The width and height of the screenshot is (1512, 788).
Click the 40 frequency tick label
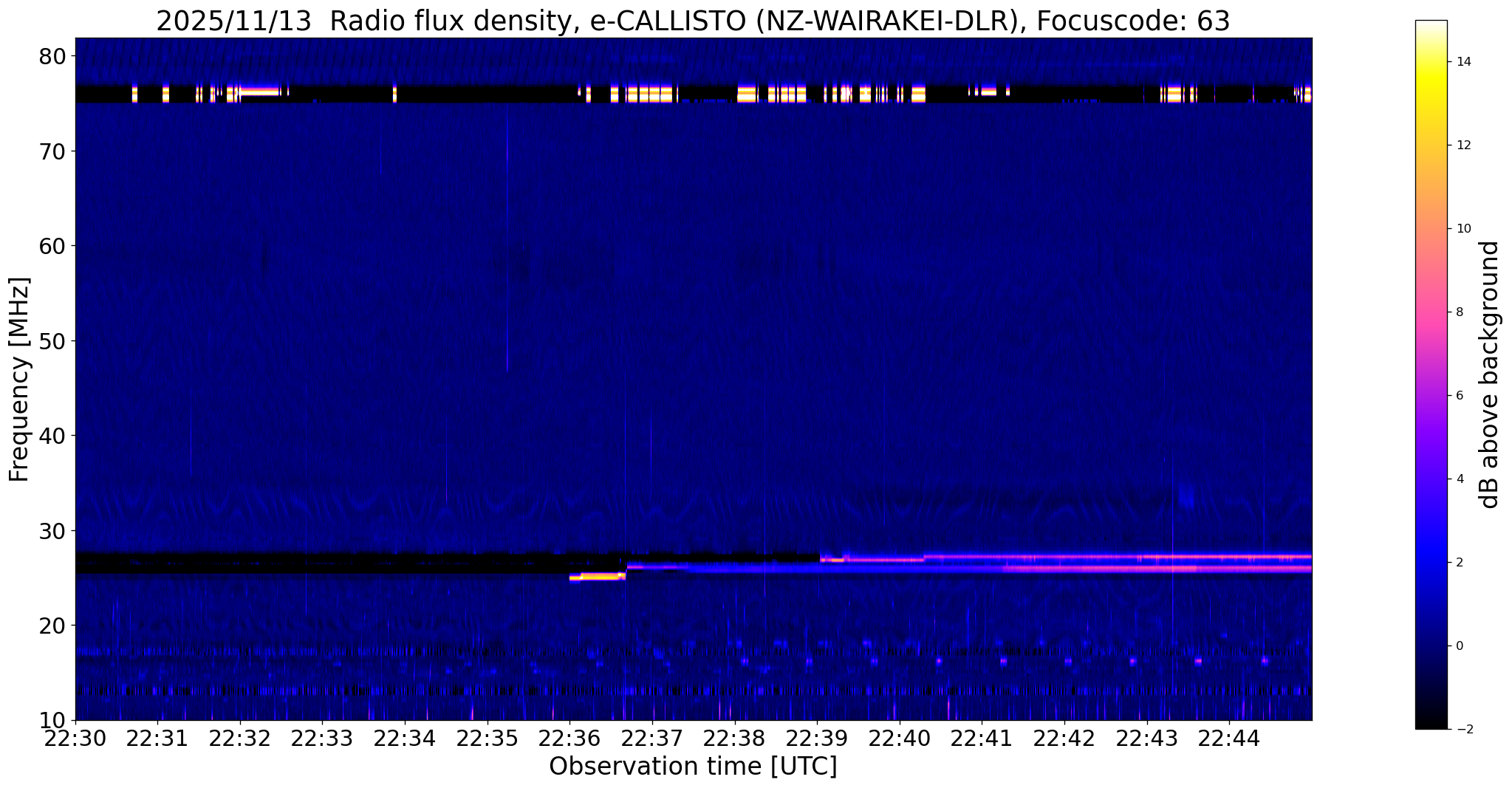point(52,436)
